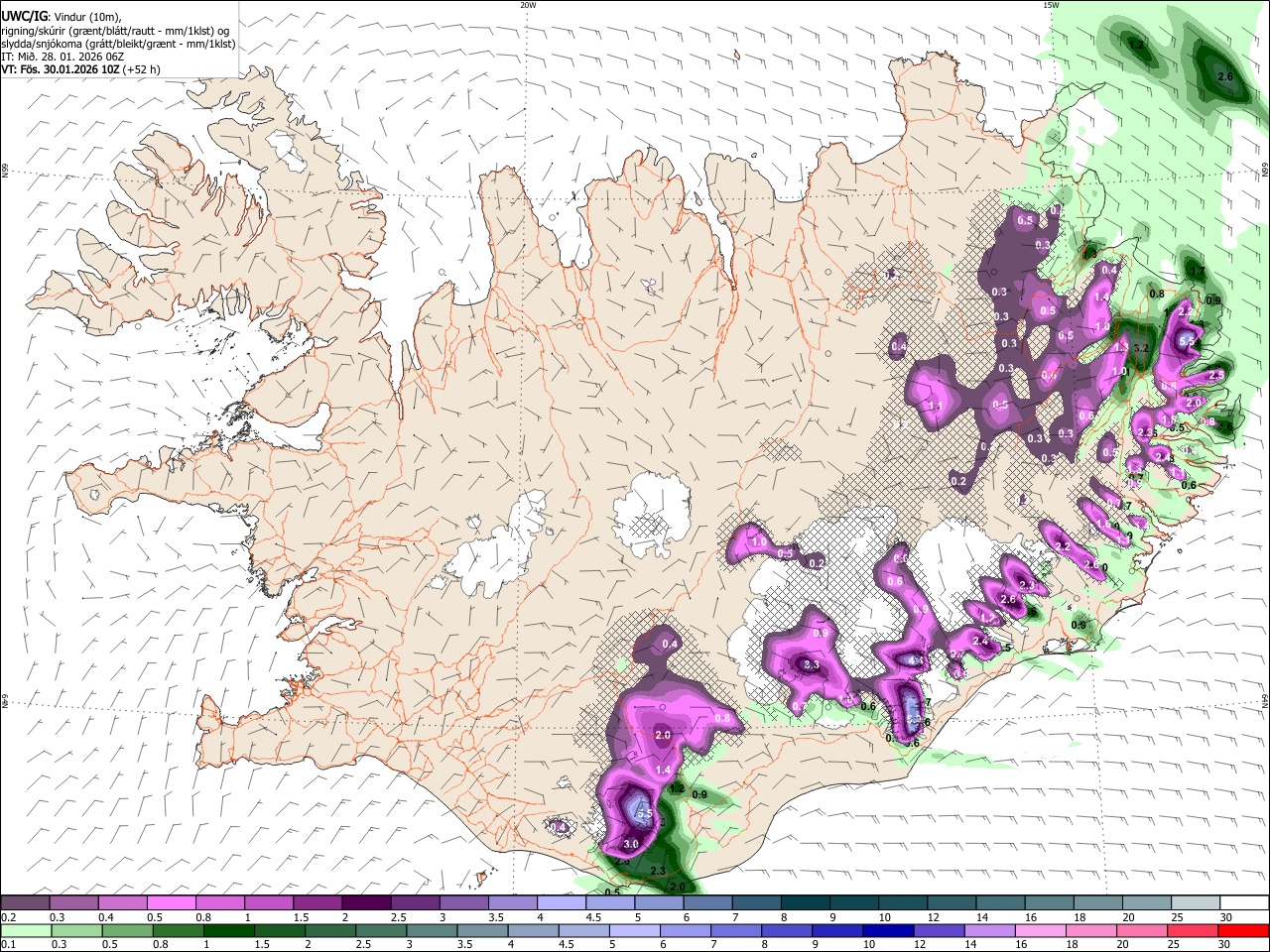Click the '15W' longitude label
This screenshot has height=952, width=1270.
tap(1051, 4)
